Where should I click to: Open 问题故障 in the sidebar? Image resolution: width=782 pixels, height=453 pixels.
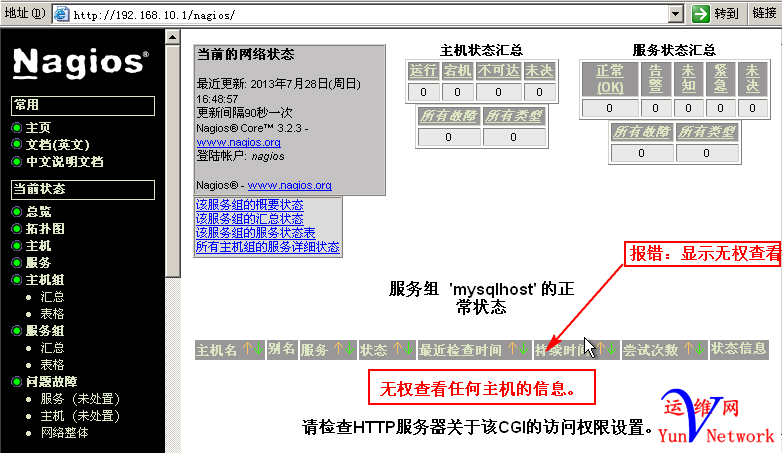pos(51,382)
